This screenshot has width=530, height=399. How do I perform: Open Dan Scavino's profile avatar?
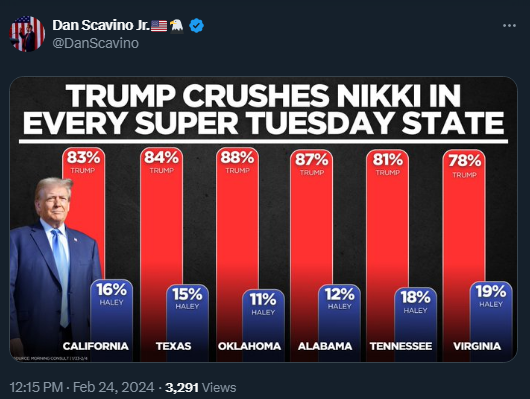tap(27, 34)
